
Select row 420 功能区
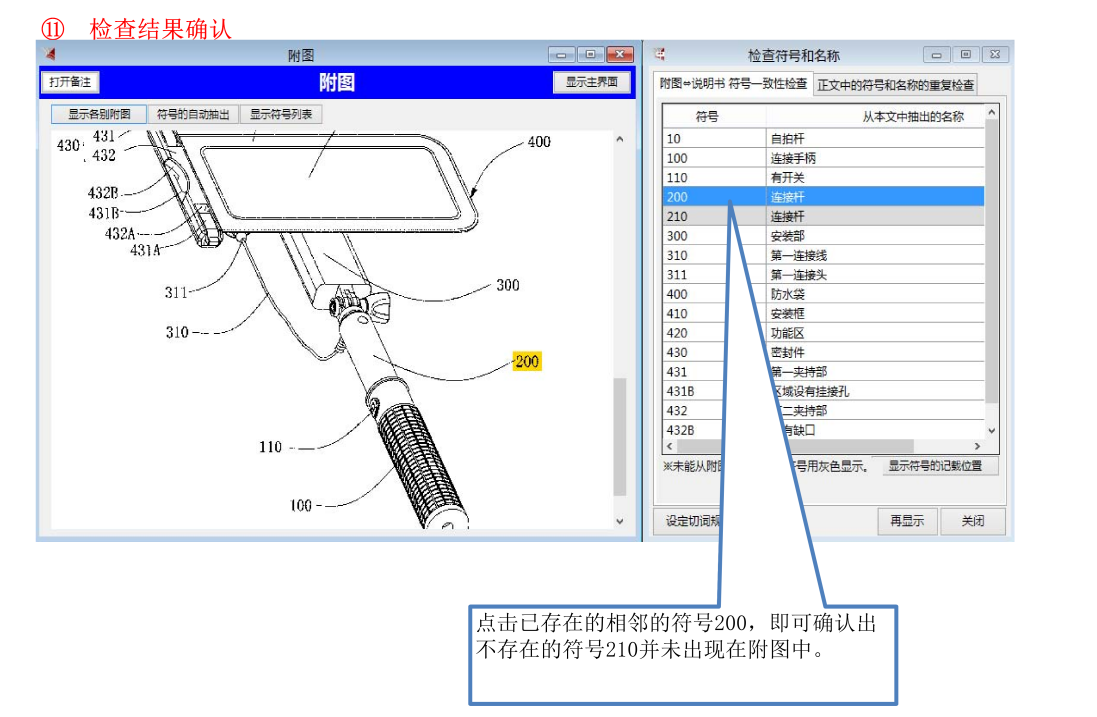pos(823,333)
